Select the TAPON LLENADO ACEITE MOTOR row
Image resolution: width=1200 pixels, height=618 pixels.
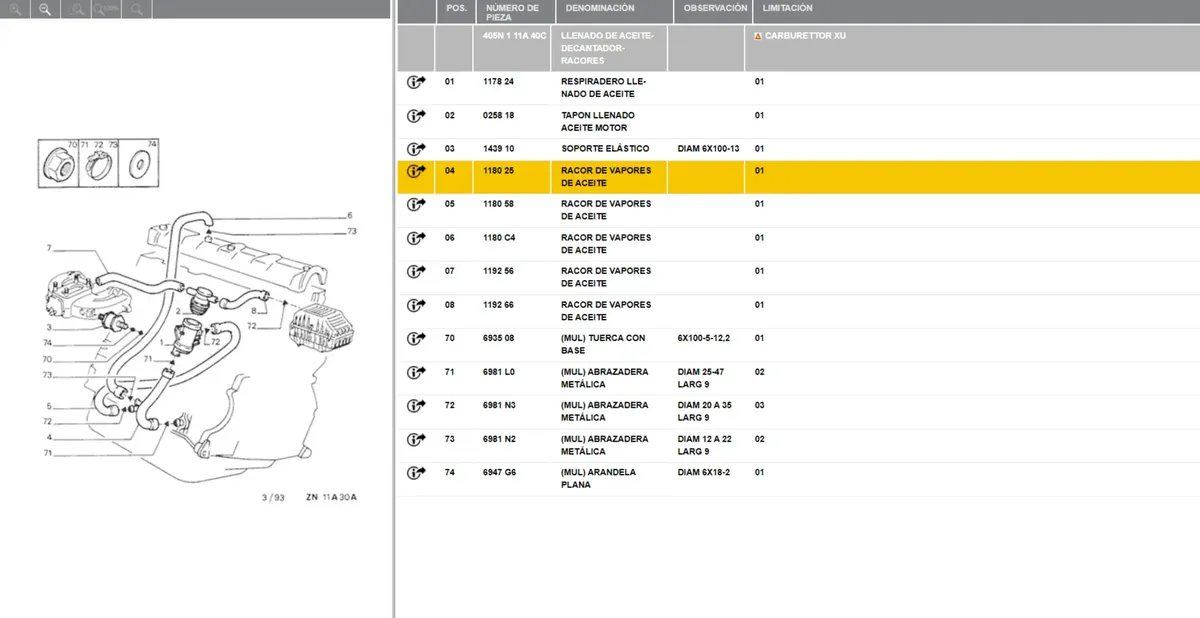click(798, 122)
